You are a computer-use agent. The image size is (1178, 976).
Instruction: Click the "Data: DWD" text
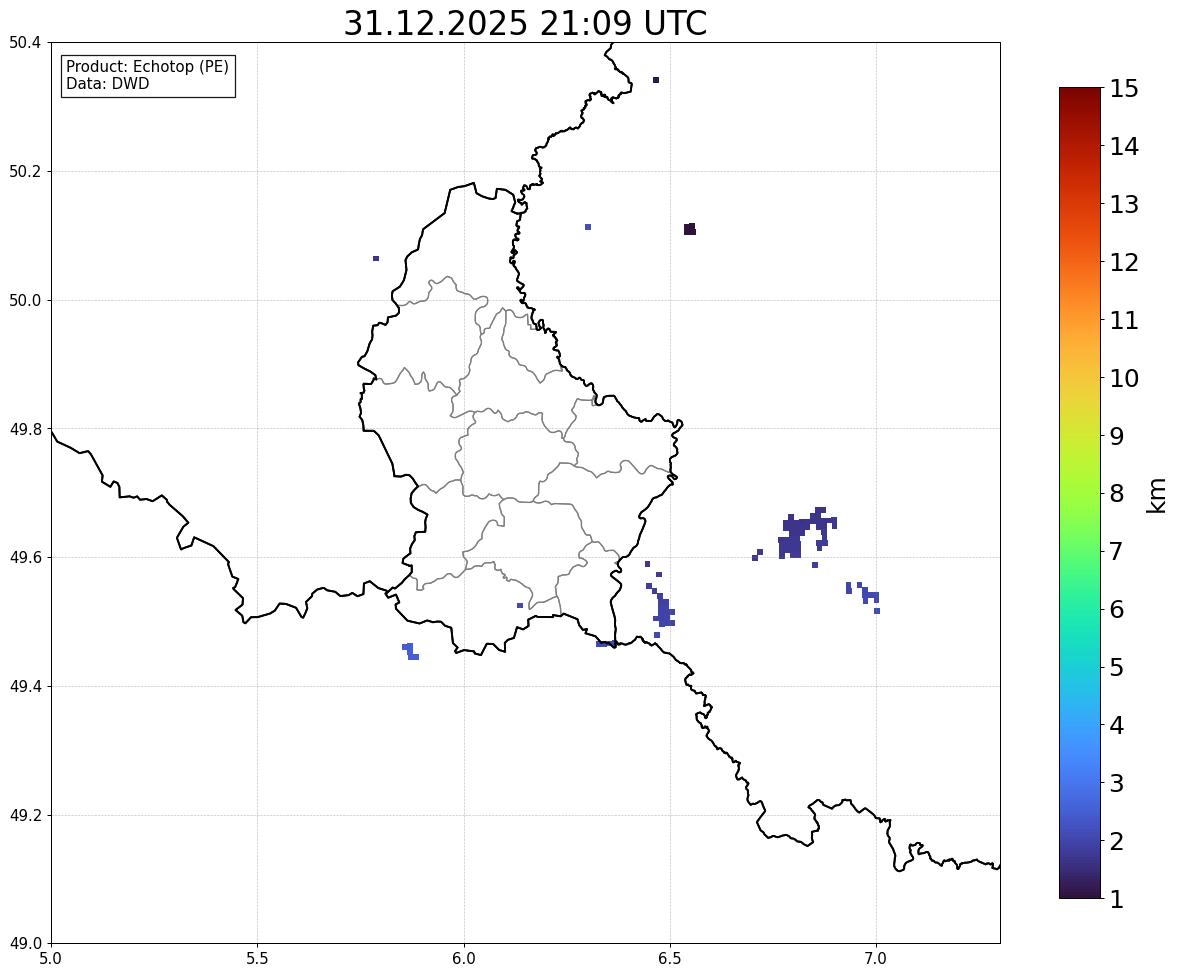click(107, 84)
